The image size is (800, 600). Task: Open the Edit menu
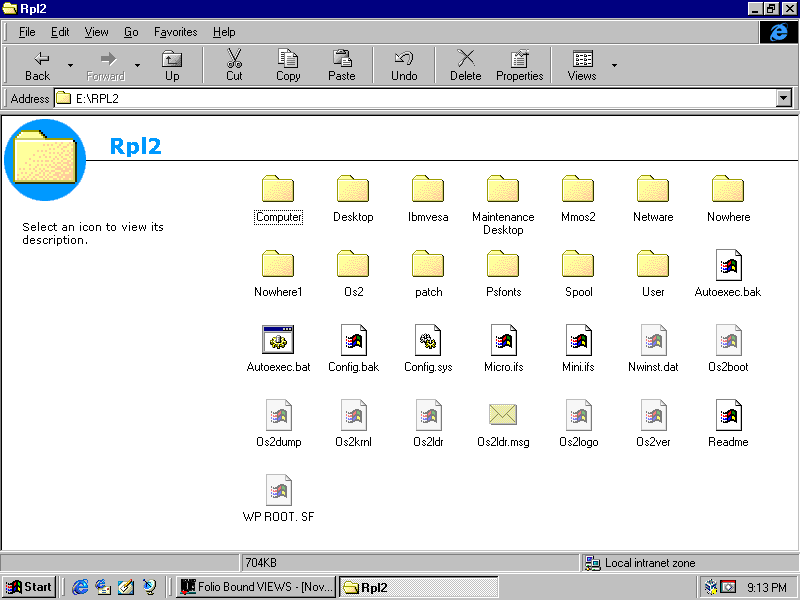(x=60, y=32)
